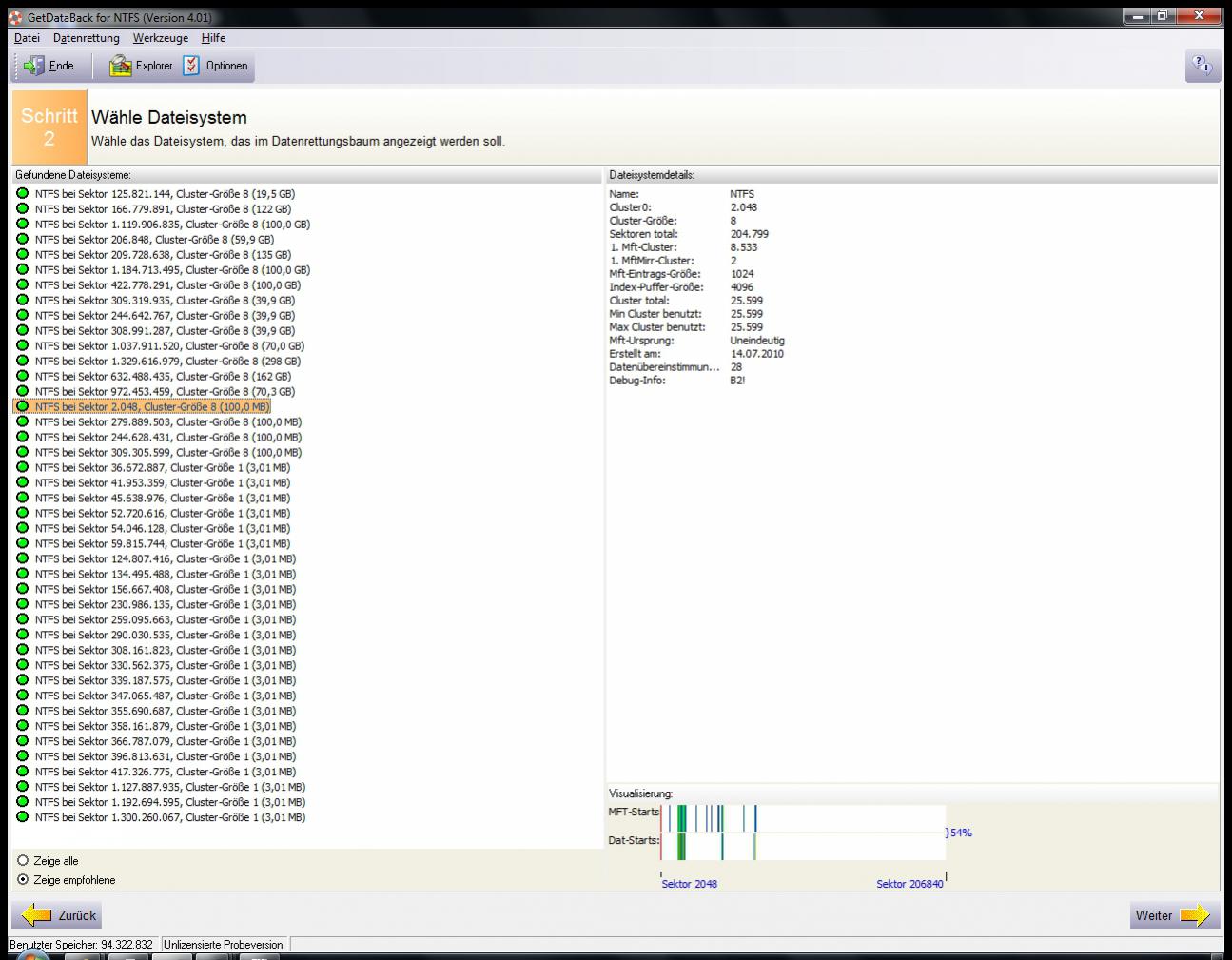Select the 'Zeige empfohlene' radio button
Screen dimensions: 1232x960
pos(23,880)
